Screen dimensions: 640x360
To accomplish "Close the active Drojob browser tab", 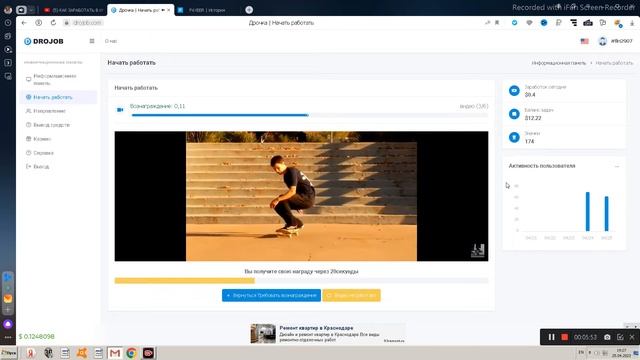I will 169,10.
